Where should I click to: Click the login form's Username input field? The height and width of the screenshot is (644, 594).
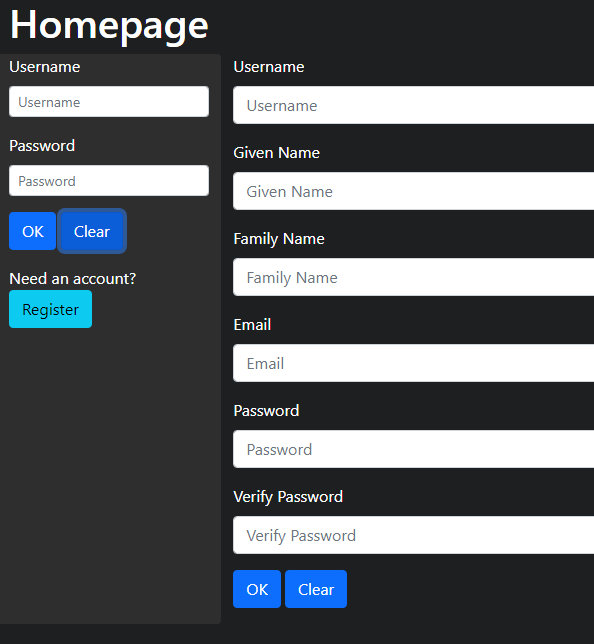point(109,101)
